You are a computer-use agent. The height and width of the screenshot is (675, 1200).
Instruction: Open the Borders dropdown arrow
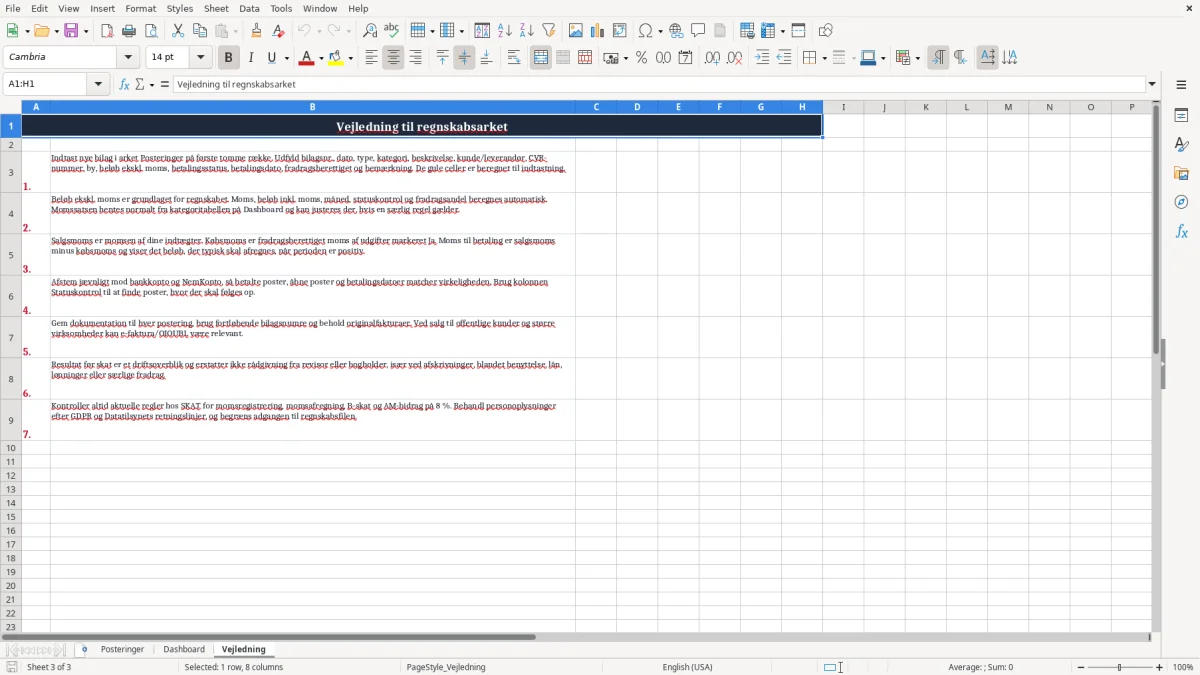tap(823, 58)
